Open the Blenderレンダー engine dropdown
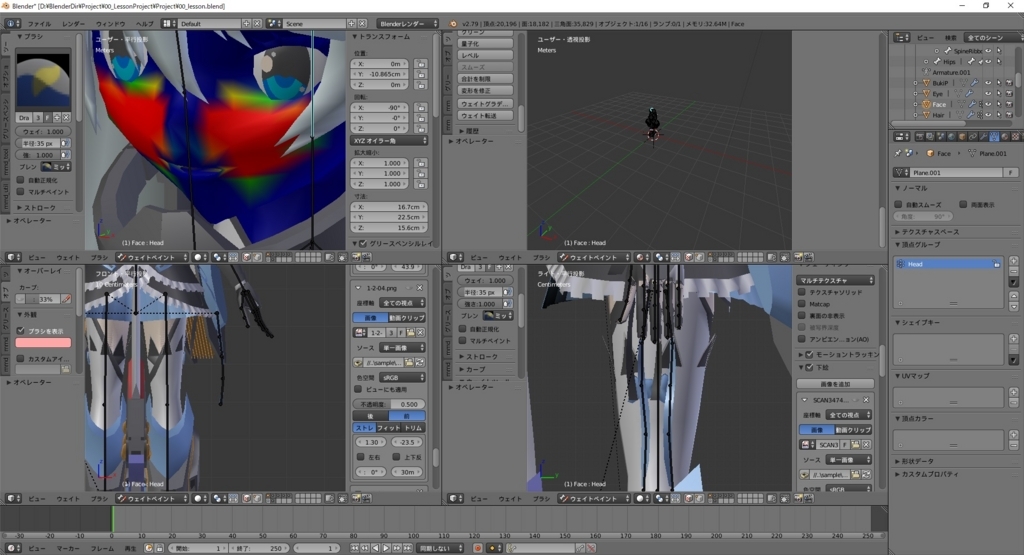 point(408,24)
